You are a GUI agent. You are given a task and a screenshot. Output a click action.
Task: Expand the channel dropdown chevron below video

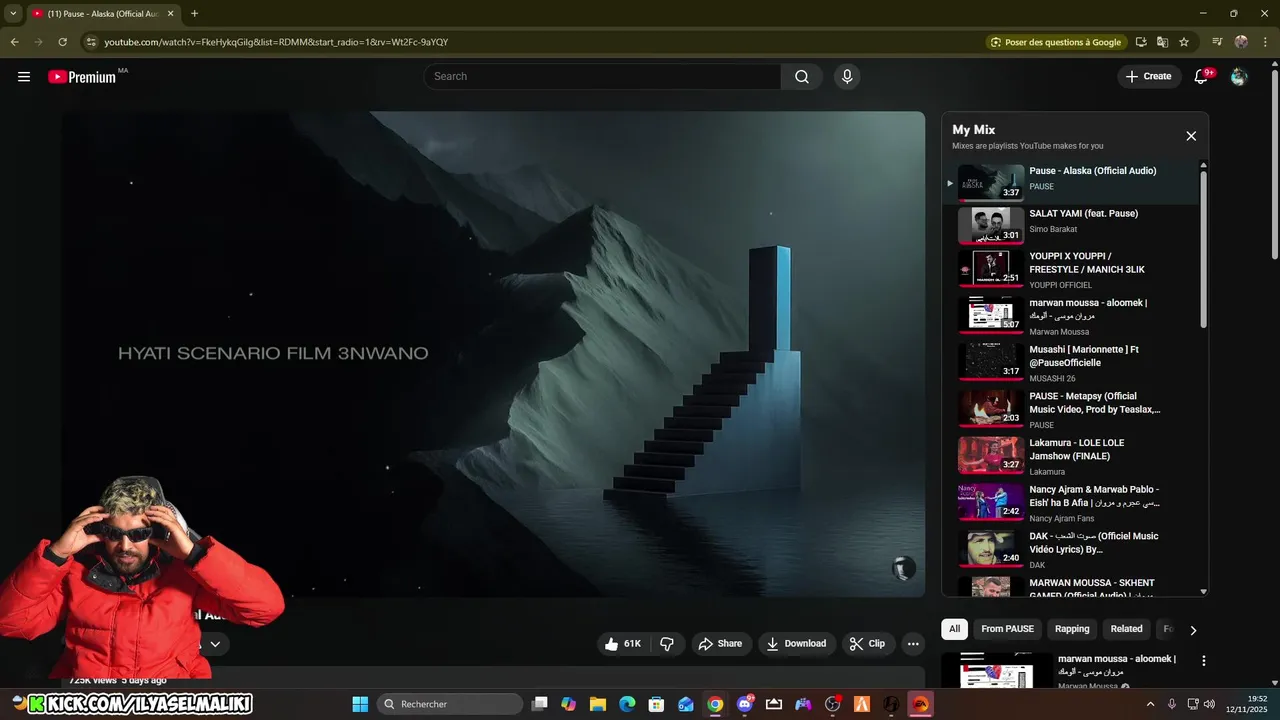(215, 644)
